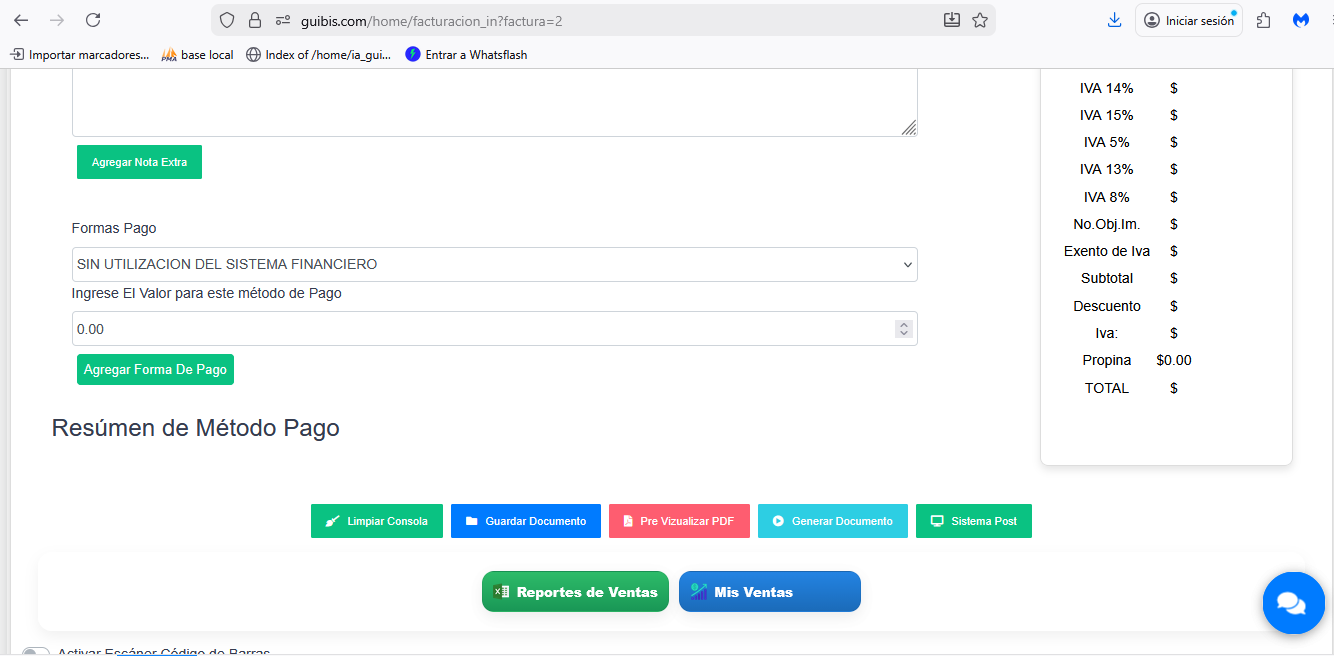The width and height of the screenshot is (1334, 656).
Task: Click the payment value number stepper arrows
Action: (x=904, y=329)
